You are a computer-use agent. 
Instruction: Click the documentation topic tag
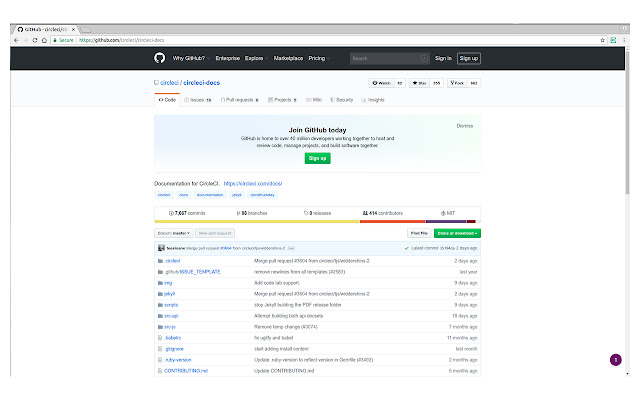point(210,195)
